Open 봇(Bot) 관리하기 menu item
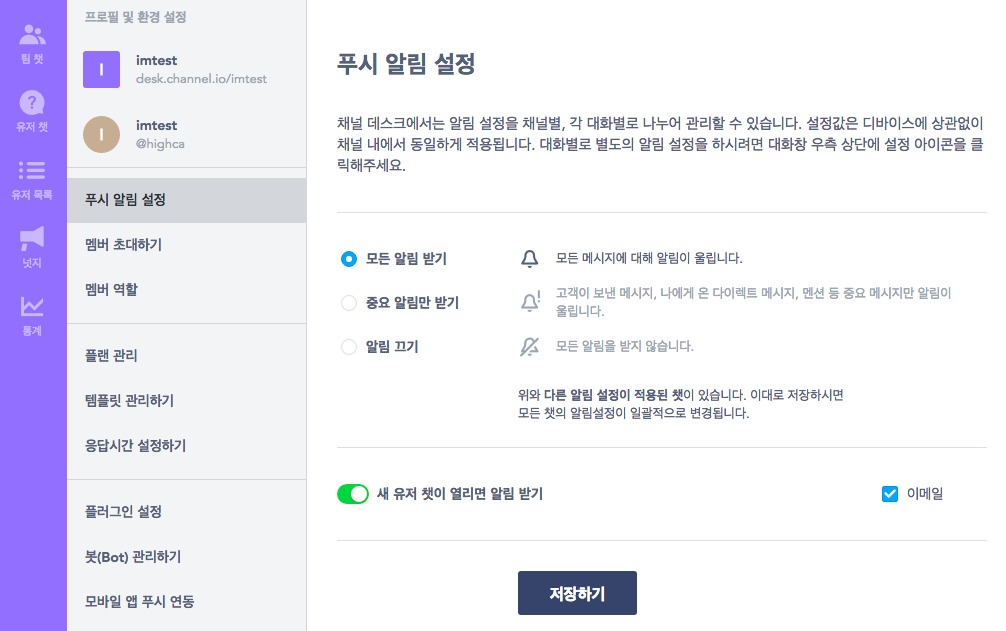Viewport: 1006px width, 631px height. click(x=133, y=557)
